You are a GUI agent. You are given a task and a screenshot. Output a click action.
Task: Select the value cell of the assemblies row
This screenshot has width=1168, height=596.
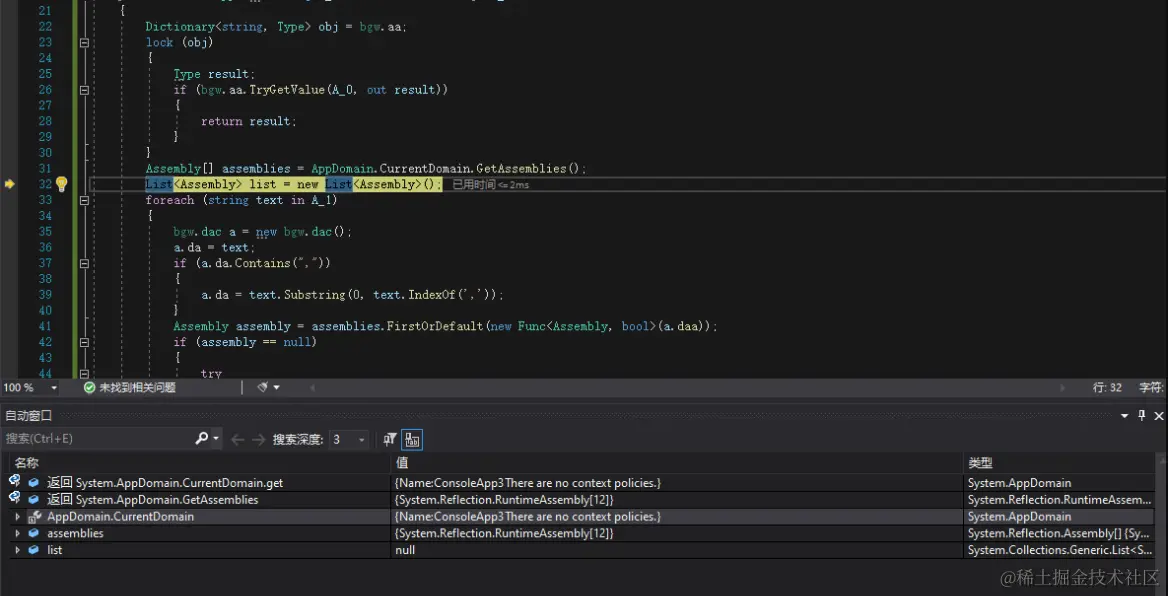(676, 533)
